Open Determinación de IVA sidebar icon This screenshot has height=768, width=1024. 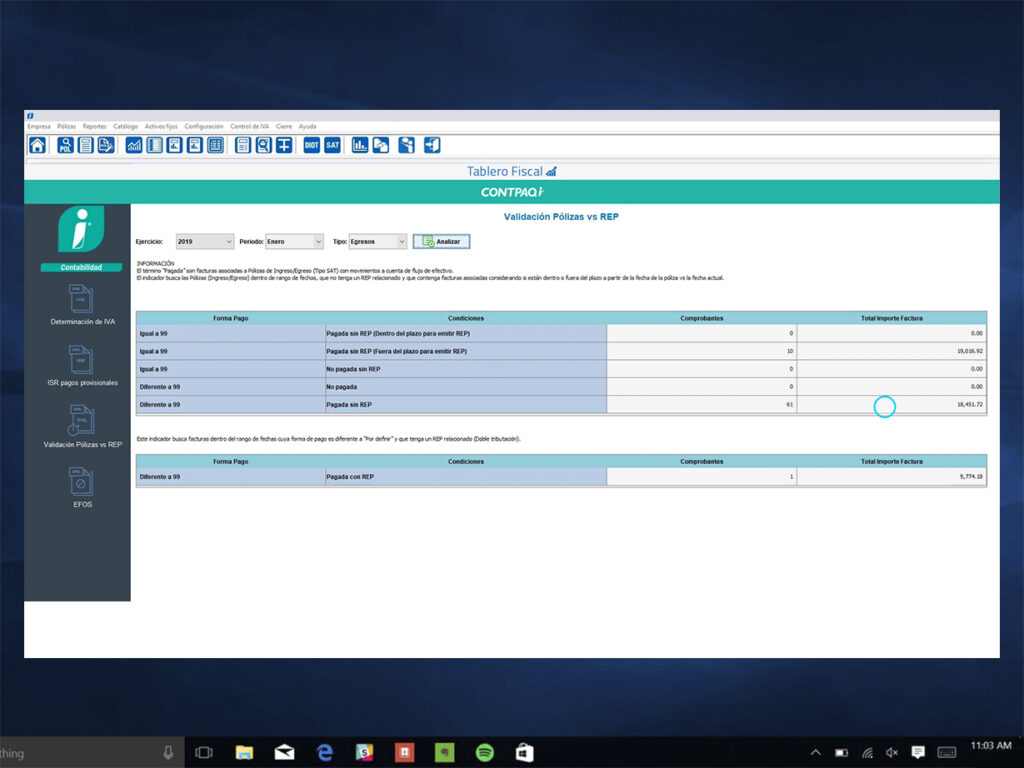pyautogui.click(x=81, y=298)
